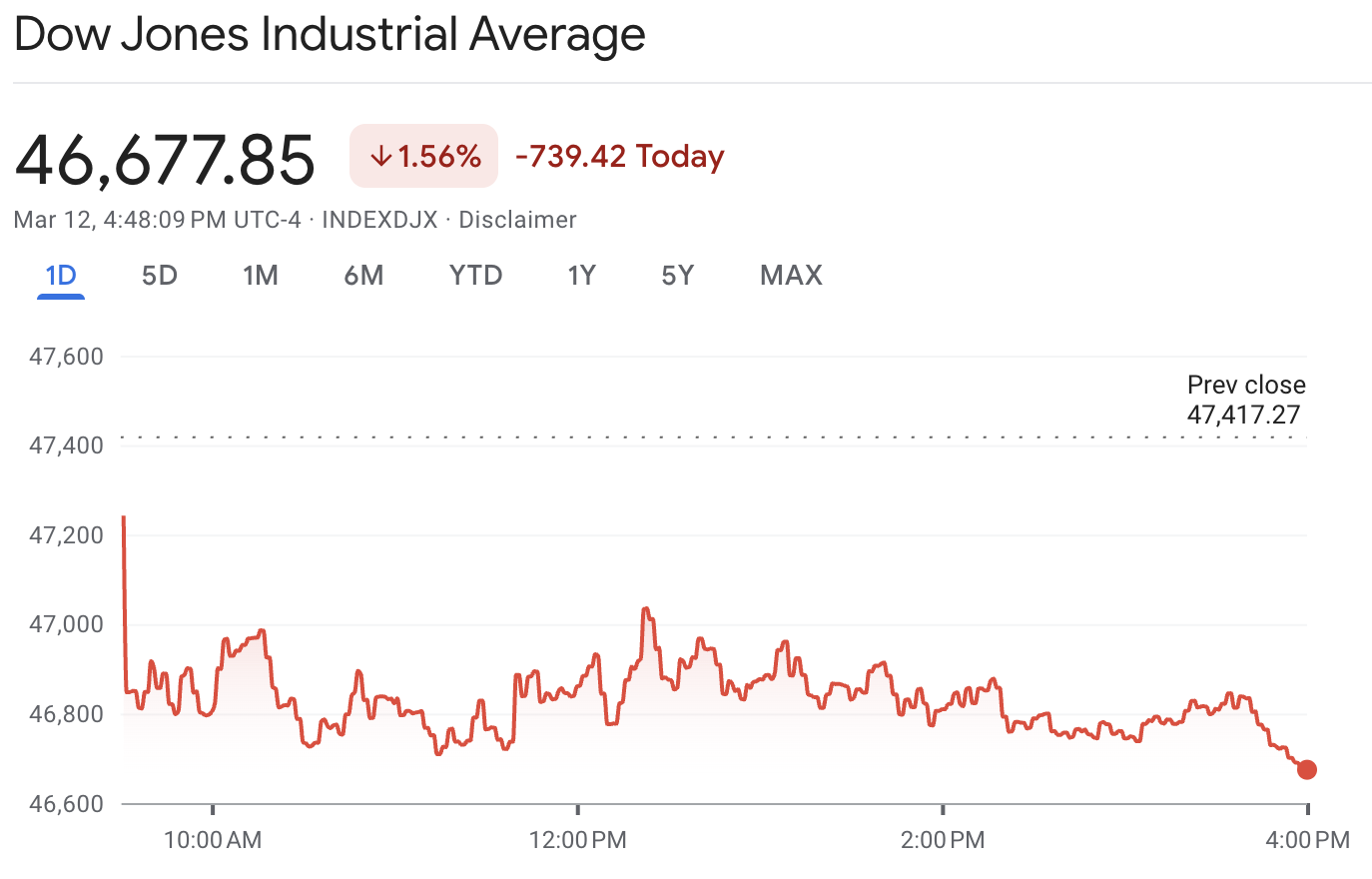Click the INDEXDJX ticker label
Image resolution: width=1372 pixels, height=879 pixels.
pyautogui.click(x=379, y=220)
